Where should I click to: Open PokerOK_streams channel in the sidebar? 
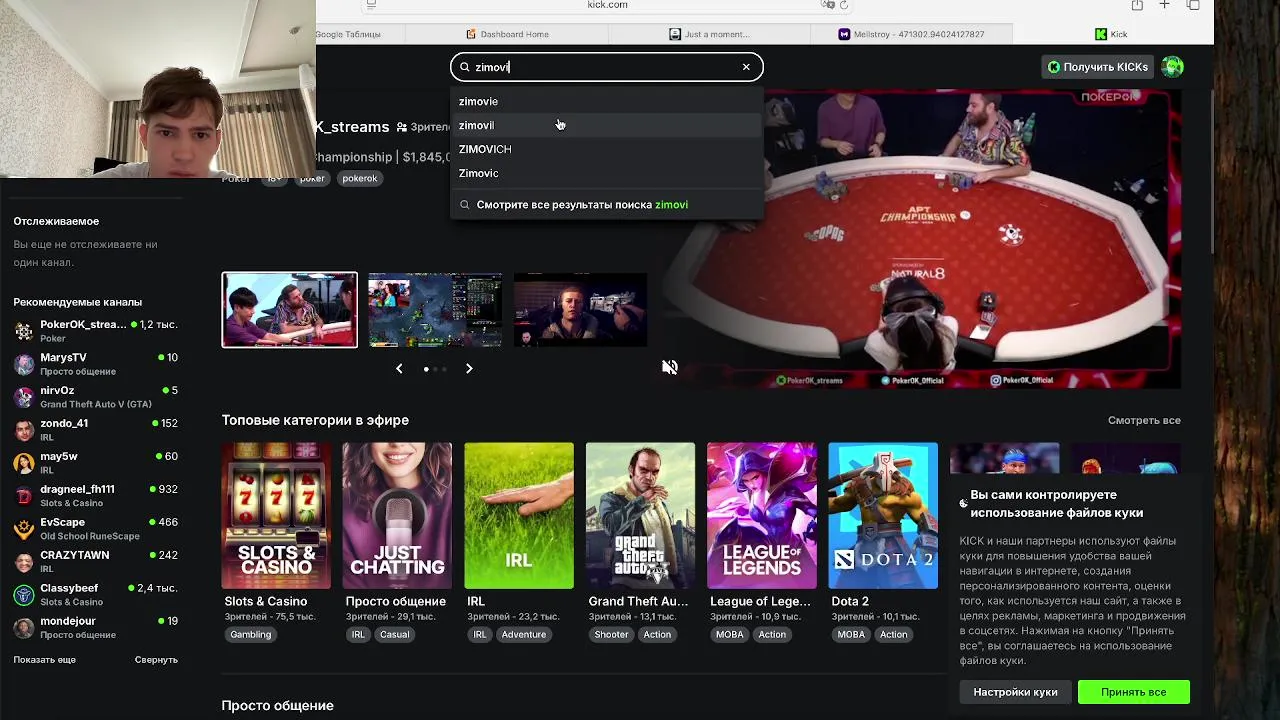[x=96, y=330]
